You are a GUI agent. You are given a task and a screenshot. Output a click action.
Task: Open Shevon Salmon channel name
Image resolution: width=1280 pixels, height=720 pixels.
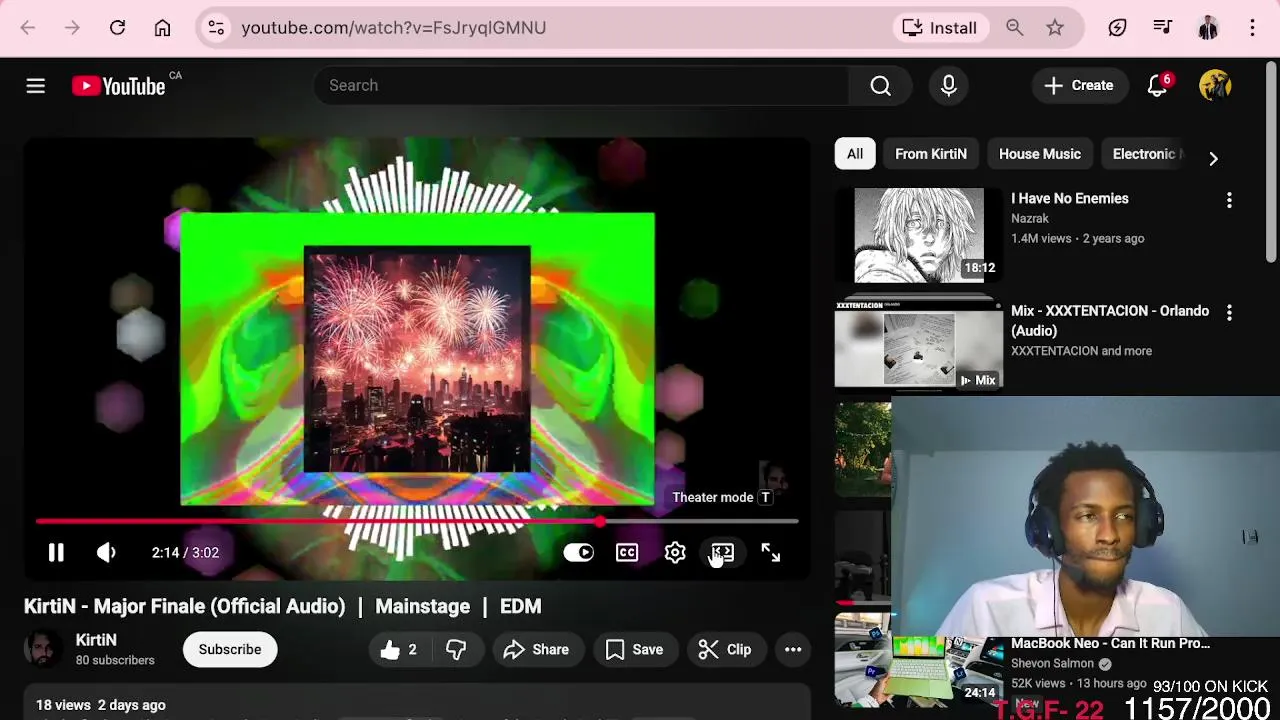pyautogui.click(x=1053, y=664)
